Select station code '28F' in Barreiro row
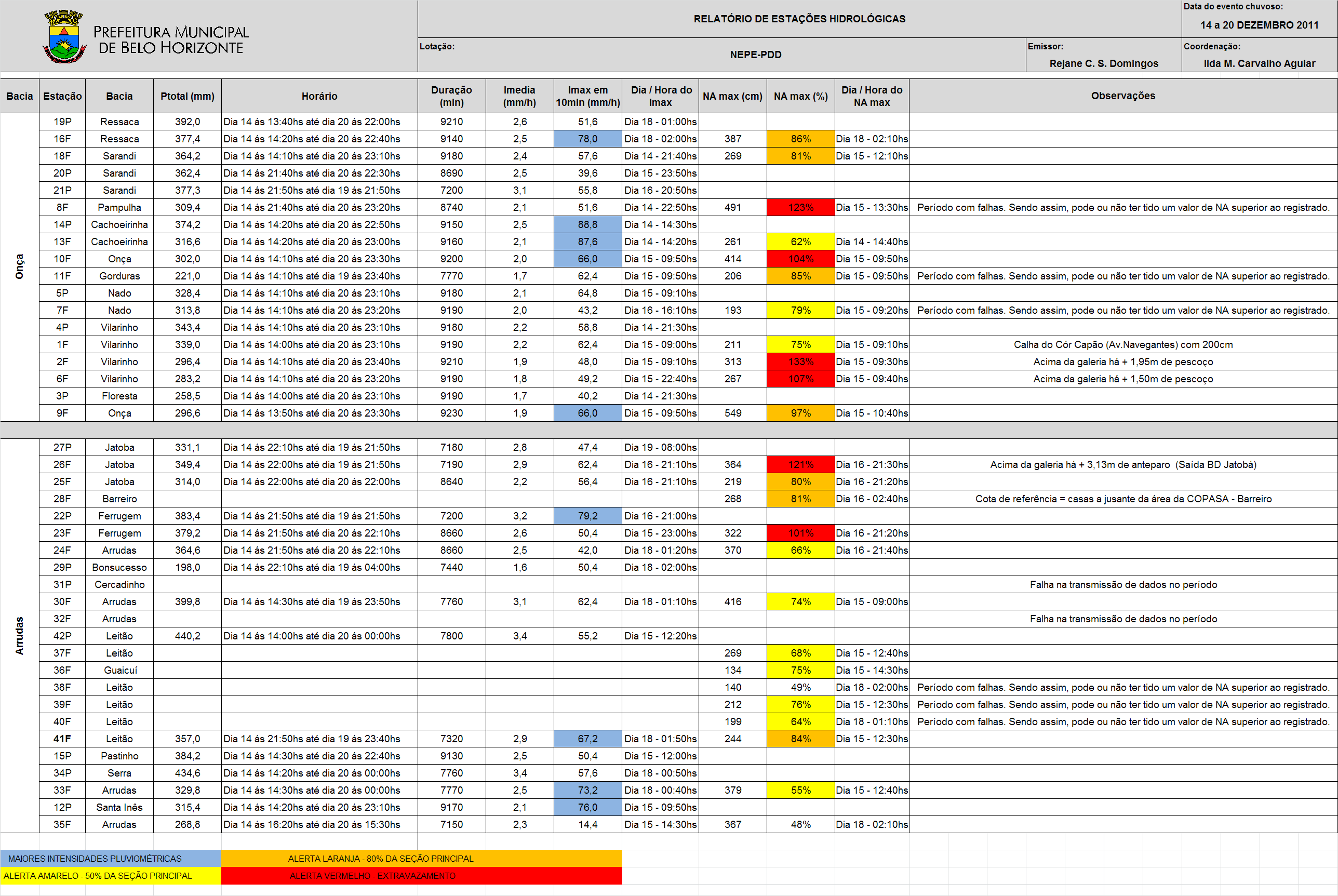 point(62,499)
